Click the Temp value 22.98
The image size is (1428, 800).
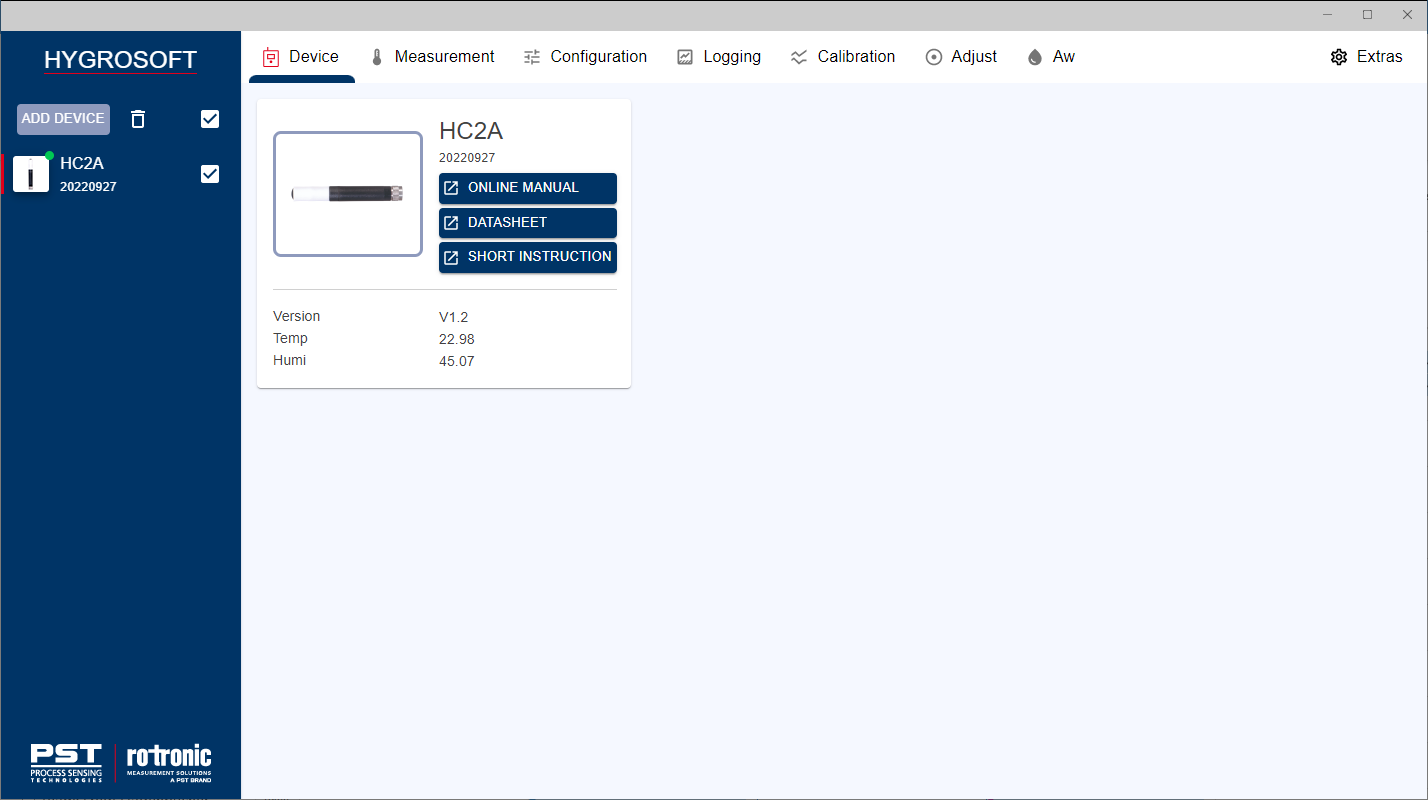pos(457,339)
